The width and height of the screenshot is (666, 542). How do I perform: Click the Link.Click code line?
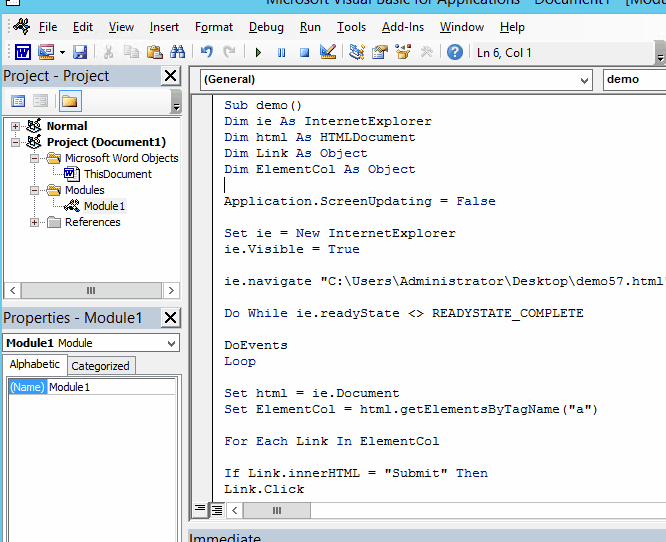(264, 489)
